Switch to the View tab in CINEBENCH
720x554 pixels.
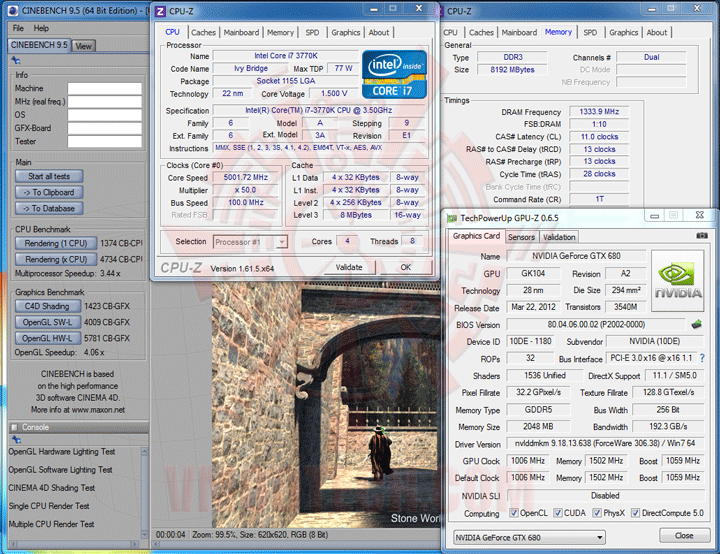pyautogui.click(x=83, y=46)
